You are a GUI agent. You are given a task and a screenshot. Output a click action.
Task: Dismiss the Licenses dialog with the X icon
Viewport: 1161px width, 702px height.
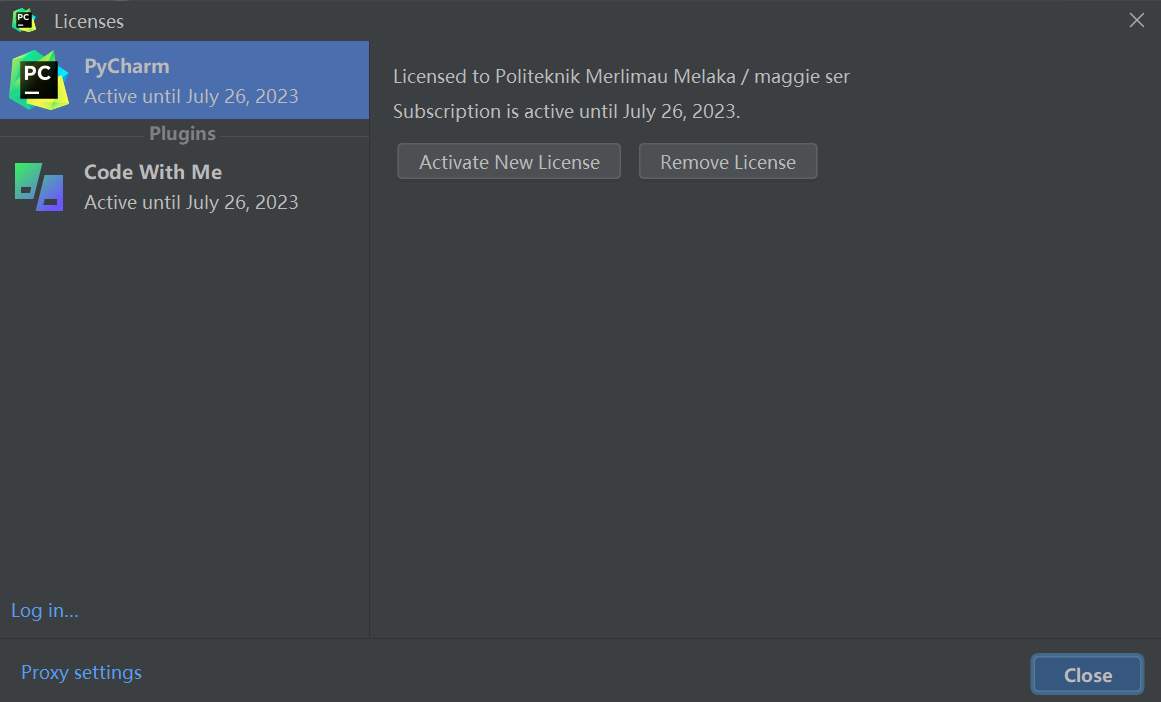pos(1137,20)
